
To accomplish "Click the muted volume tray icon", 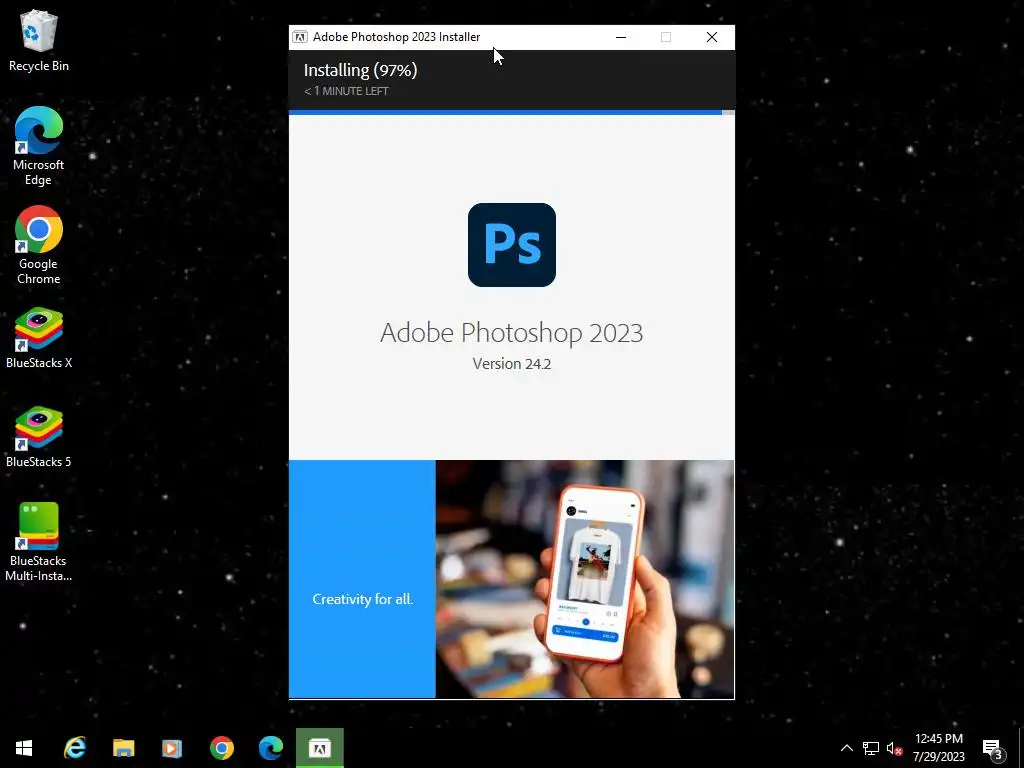I will click(x=894, y=748).
